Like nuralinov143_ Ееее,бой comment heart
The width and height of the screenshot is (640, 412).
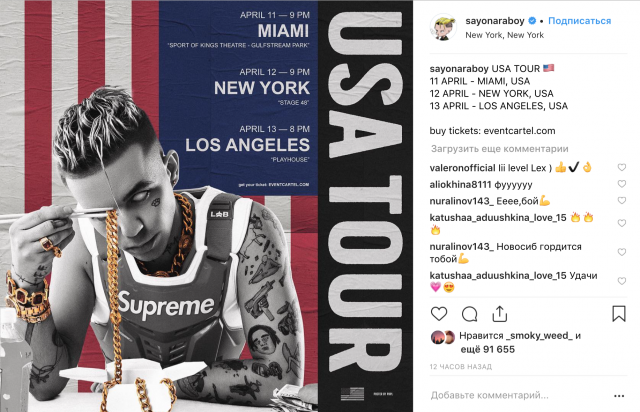pos(622,200)
